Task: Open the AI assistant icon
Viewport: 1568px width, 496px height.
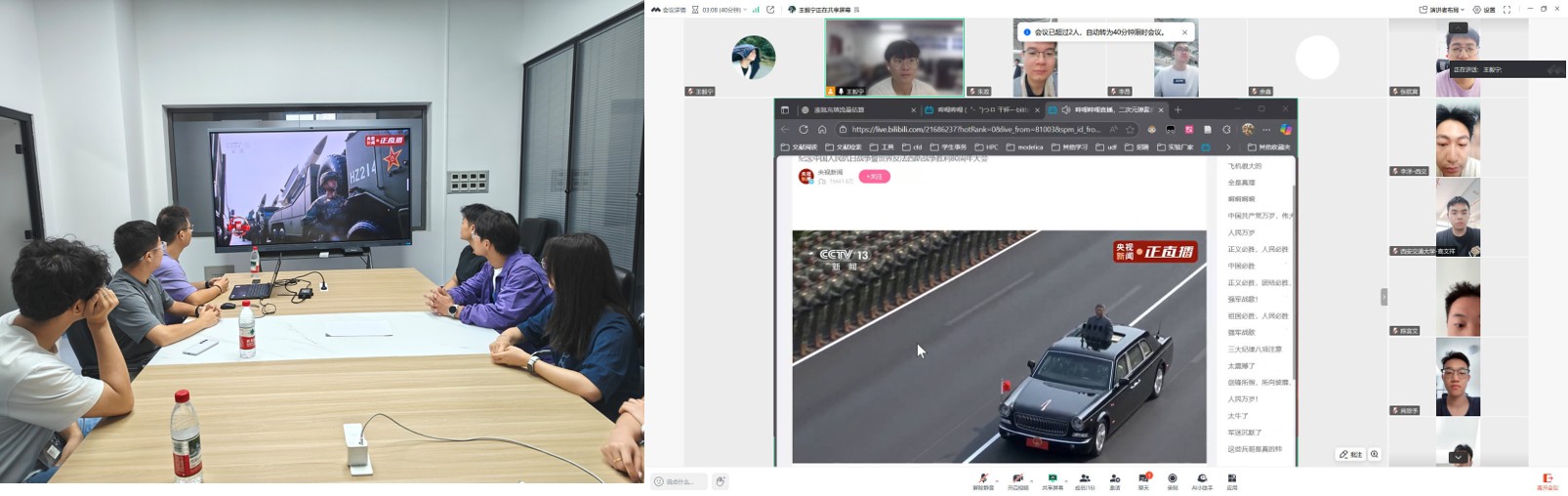Action: pos(1202,478)
